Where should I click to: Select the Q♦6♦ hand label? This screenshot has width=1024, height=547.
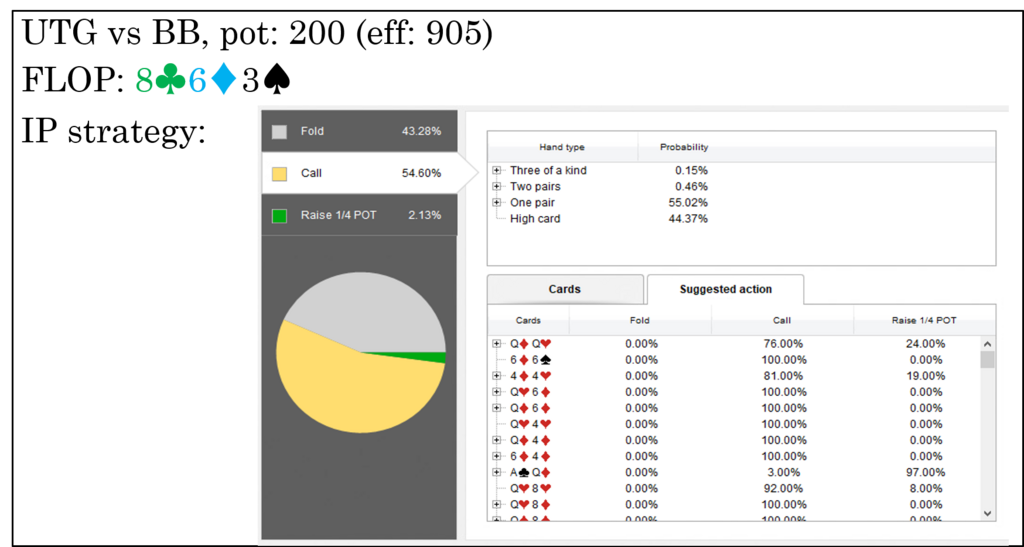530,408
